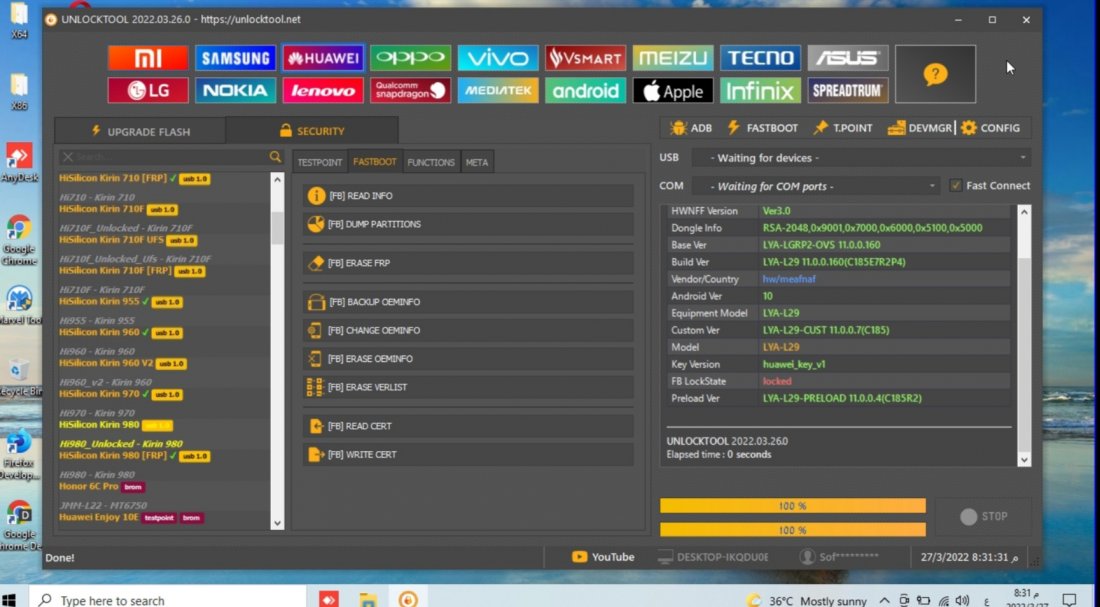Select the OPPO brand icon
This screenshot has width=1100, height=607.
pyautogui.click(x=410, y=58)
